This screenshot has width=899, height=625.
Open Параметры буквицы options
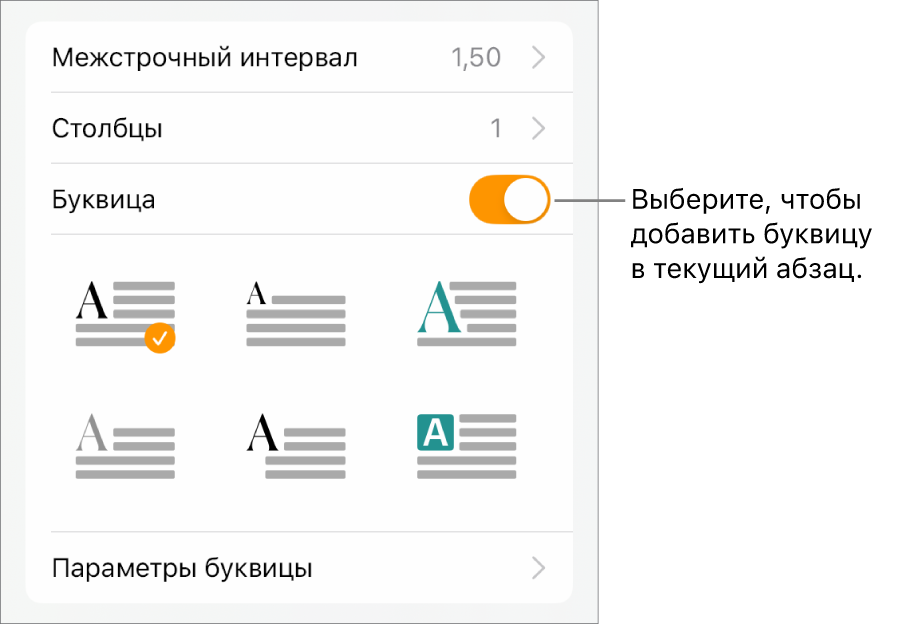[299, 568]
